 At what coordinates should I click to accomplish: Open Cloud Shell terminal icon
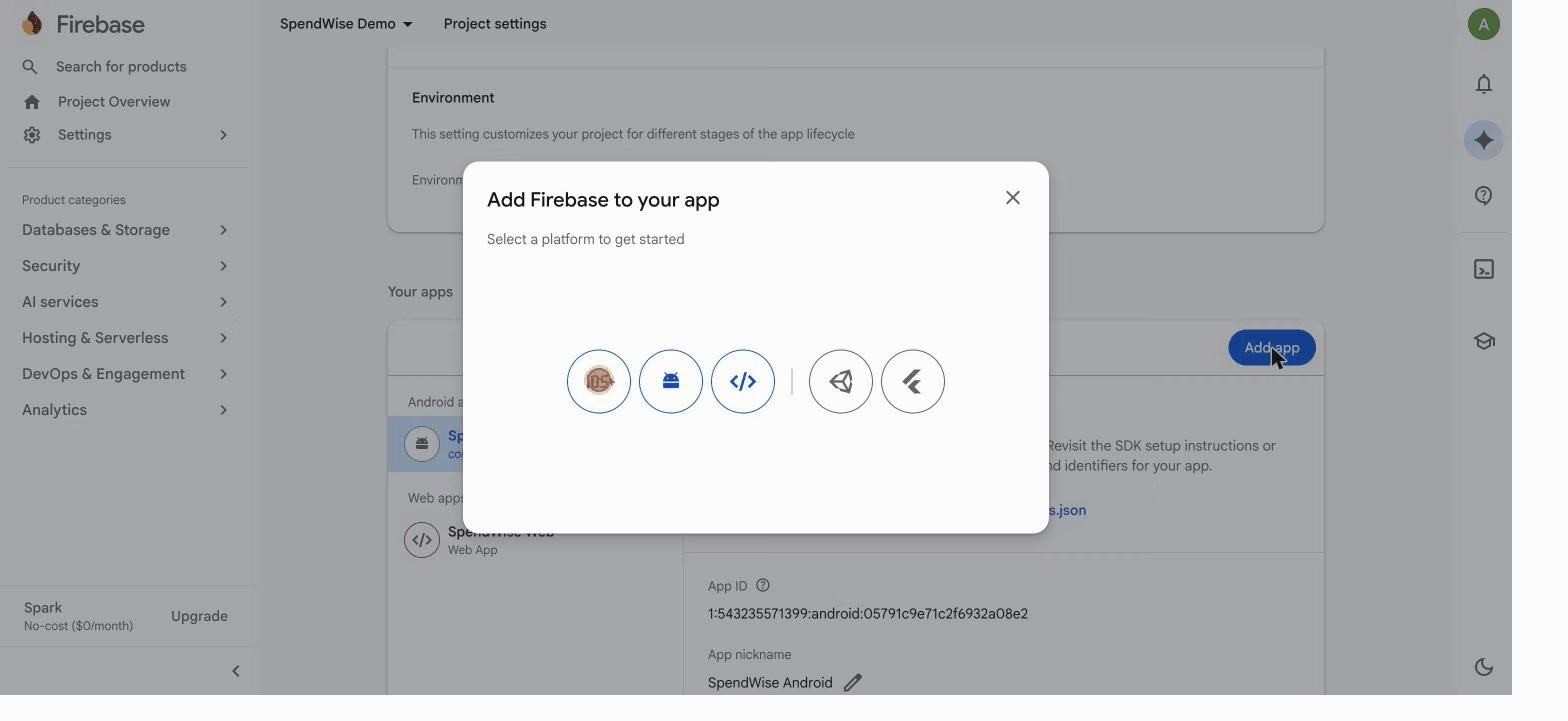tap(1484, 270)
